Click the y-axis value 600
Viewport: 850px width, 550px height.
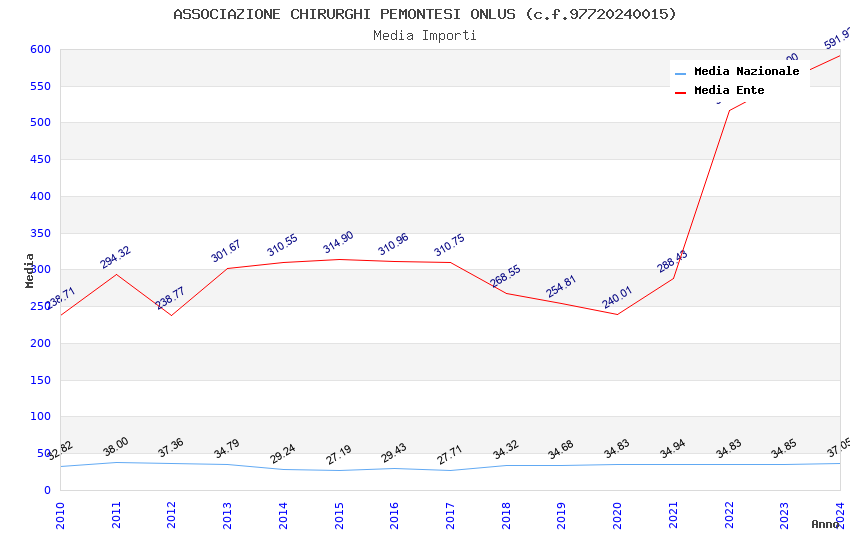click(x=40, y=49)
